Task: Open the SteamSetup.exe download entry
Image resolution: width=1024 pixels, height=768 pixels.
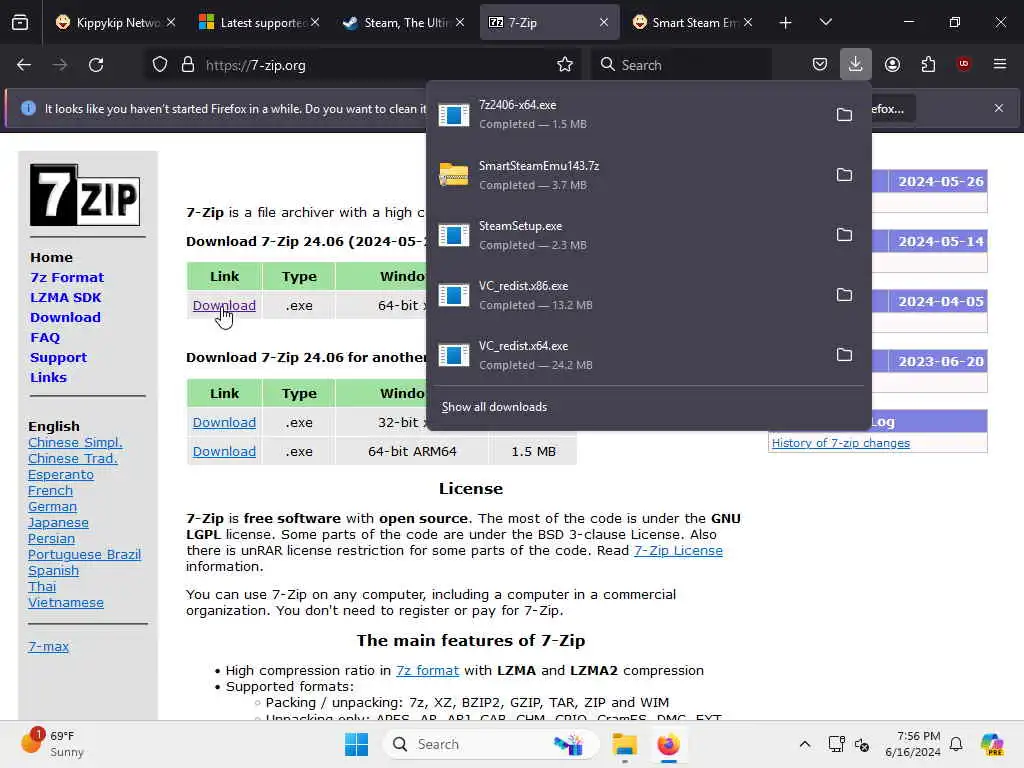Action: (627, 234)
